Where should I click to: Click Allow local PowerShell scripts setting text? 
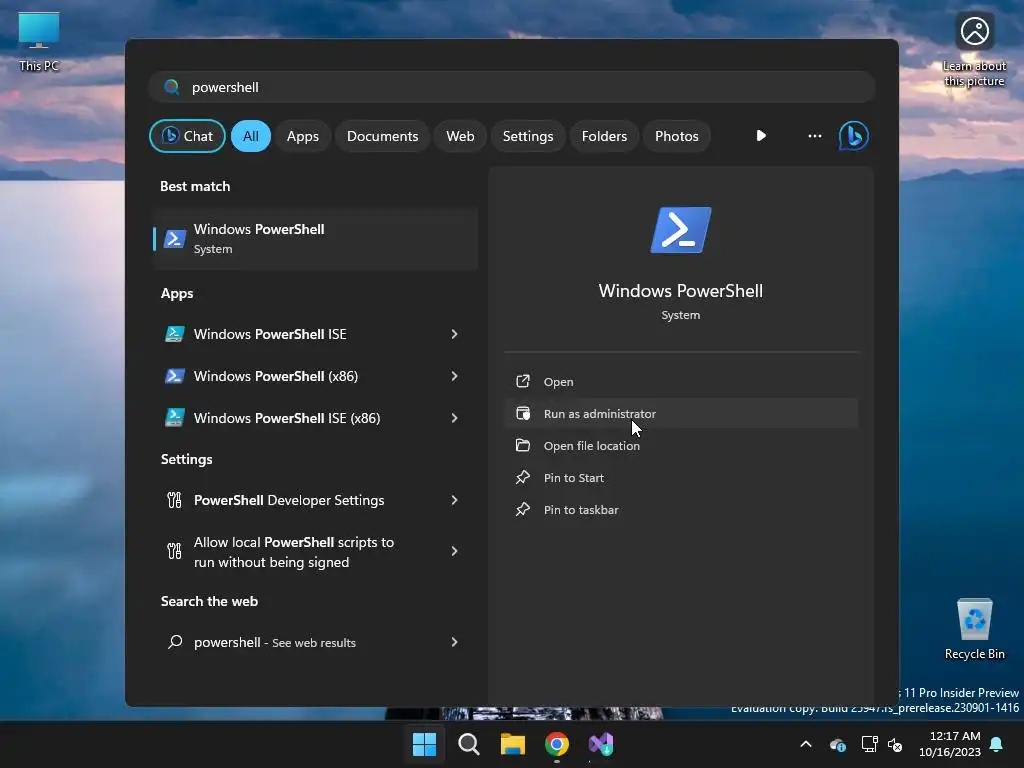pos(294,552)
